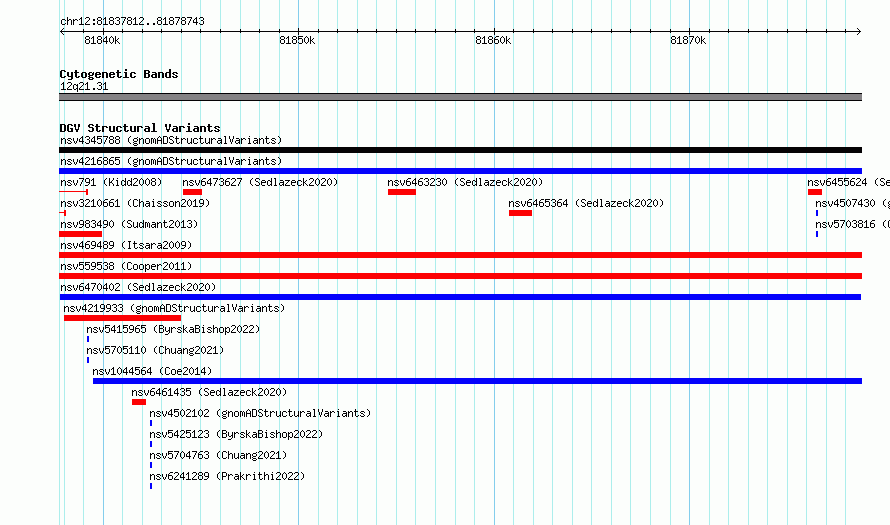The image size is (890, 525).
Task: Open the nsv6455624 variant label
Action: pyautogui.click(x=848, y=182)
